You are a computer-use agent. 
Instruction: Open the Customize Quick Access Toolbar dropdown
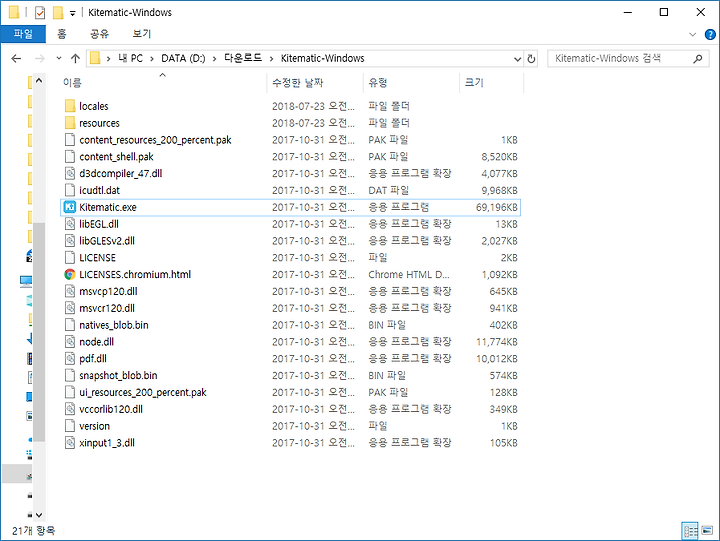73,14
